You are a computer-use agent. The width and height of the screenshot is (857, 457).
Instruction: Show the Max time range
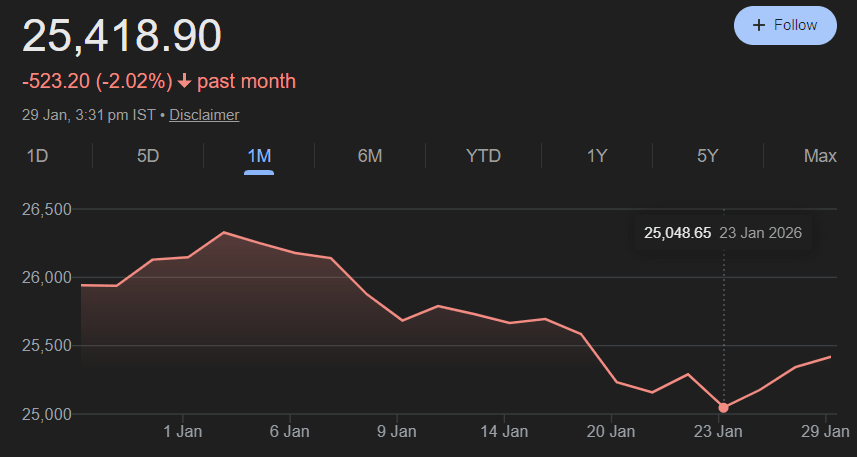(x=820, y=156)
